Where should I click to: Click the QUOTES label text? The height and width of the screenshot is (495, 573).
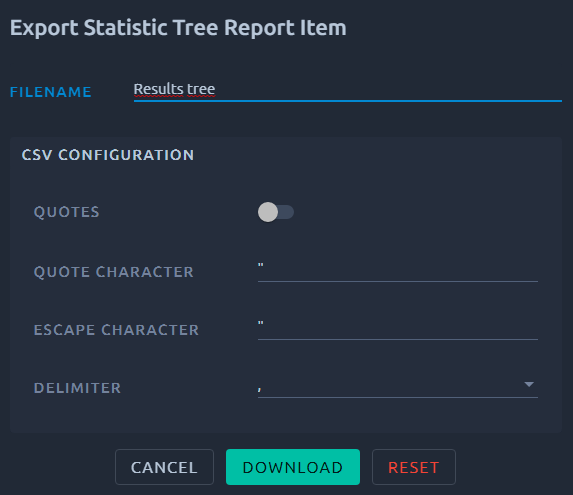tap(67, 212)
